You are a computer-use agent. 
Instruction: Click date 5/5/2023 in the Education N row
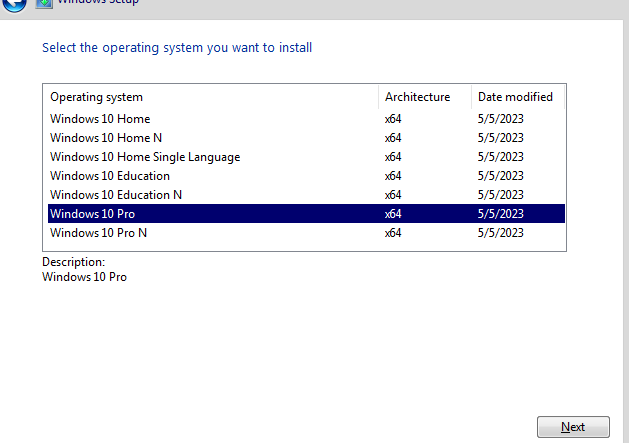(x=501, y=195)
